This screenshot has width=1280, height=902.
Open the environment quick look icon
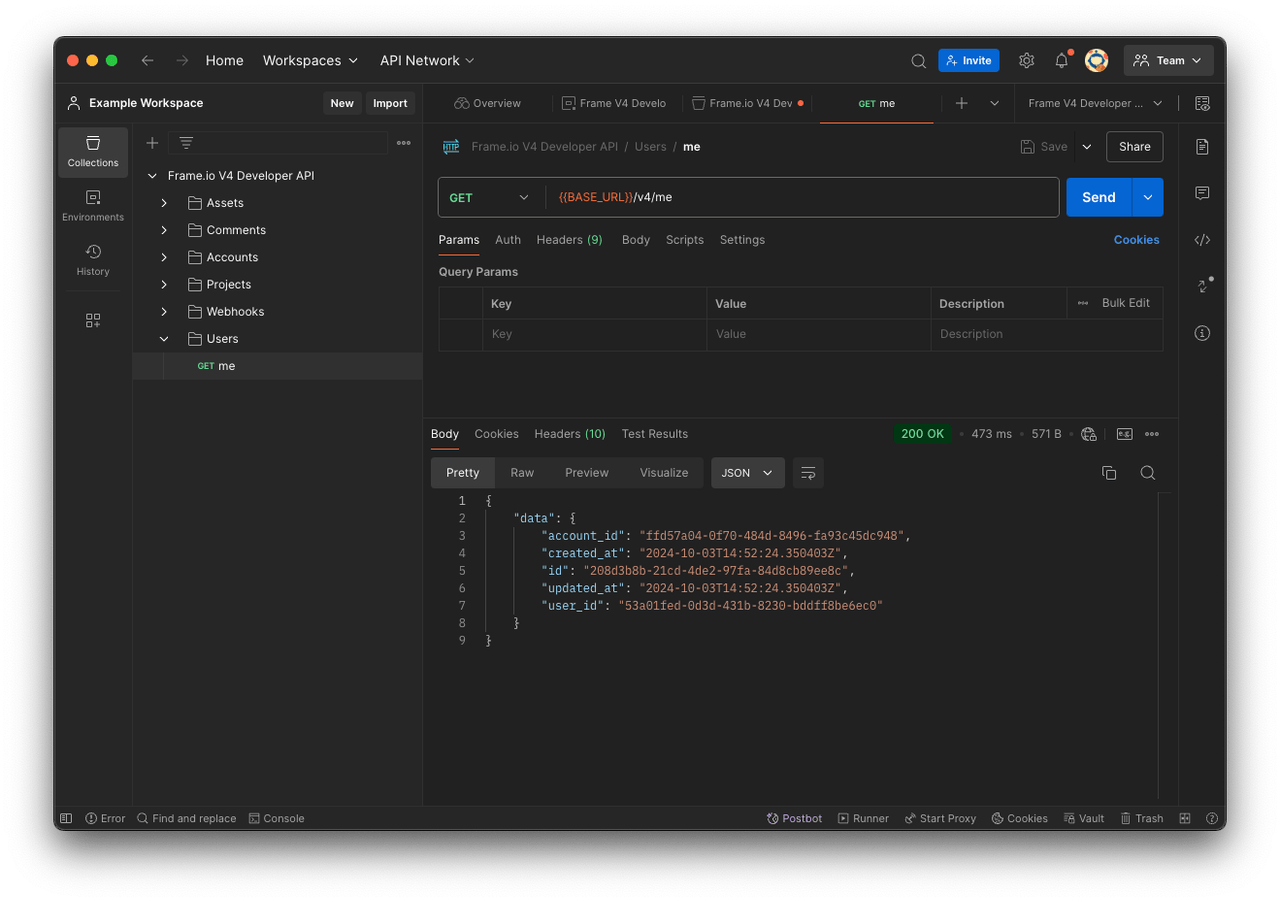(x=1202, y=103)
